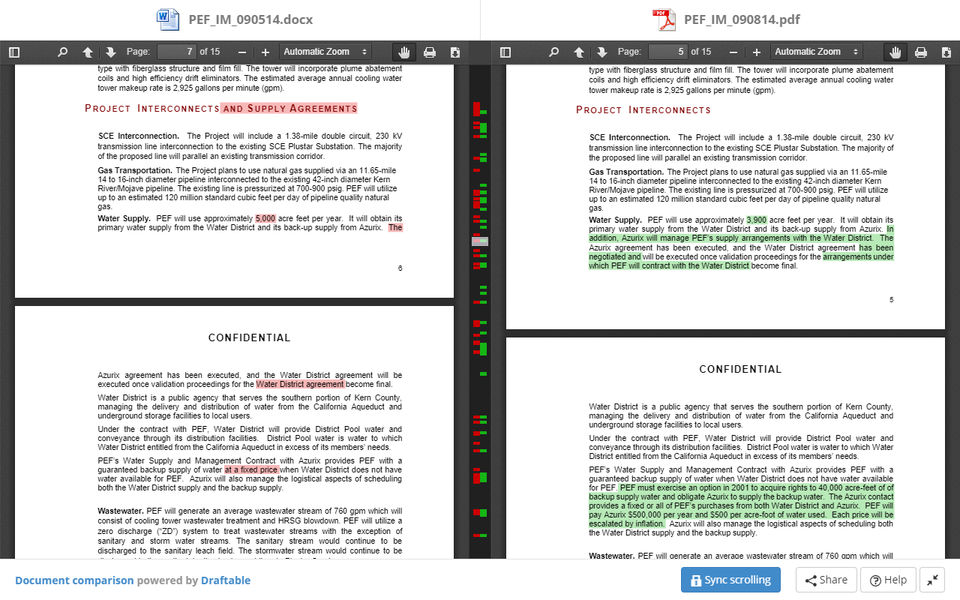Zoom out in left docx viewer
This screenshot has height=600, width=960.
(242, 53)
